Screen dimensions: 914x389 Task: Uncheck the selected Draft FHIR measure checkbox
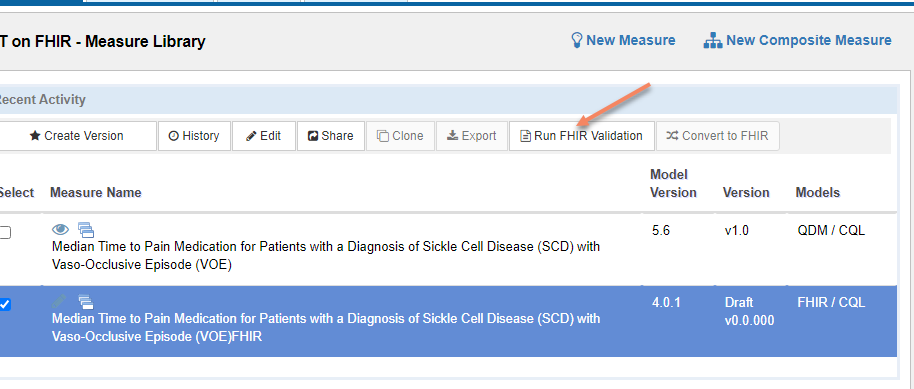pyautogui.click(x=5, y=304)
